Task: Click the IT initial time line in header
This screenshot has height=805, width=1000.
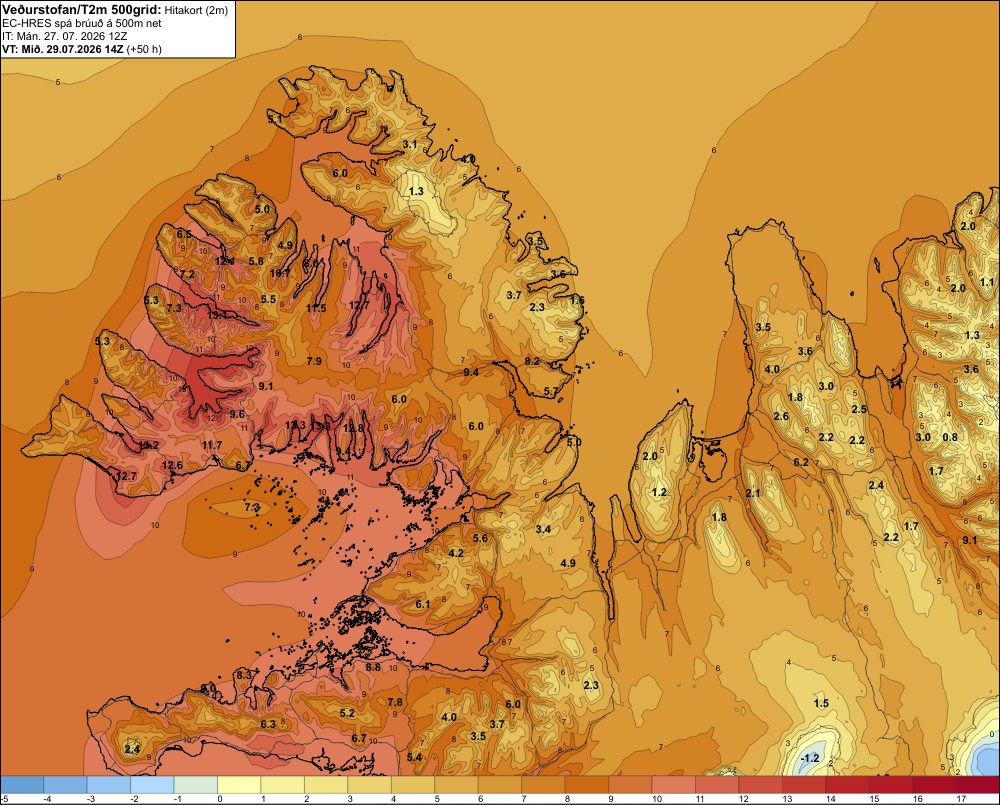Action: pos(64,36)
